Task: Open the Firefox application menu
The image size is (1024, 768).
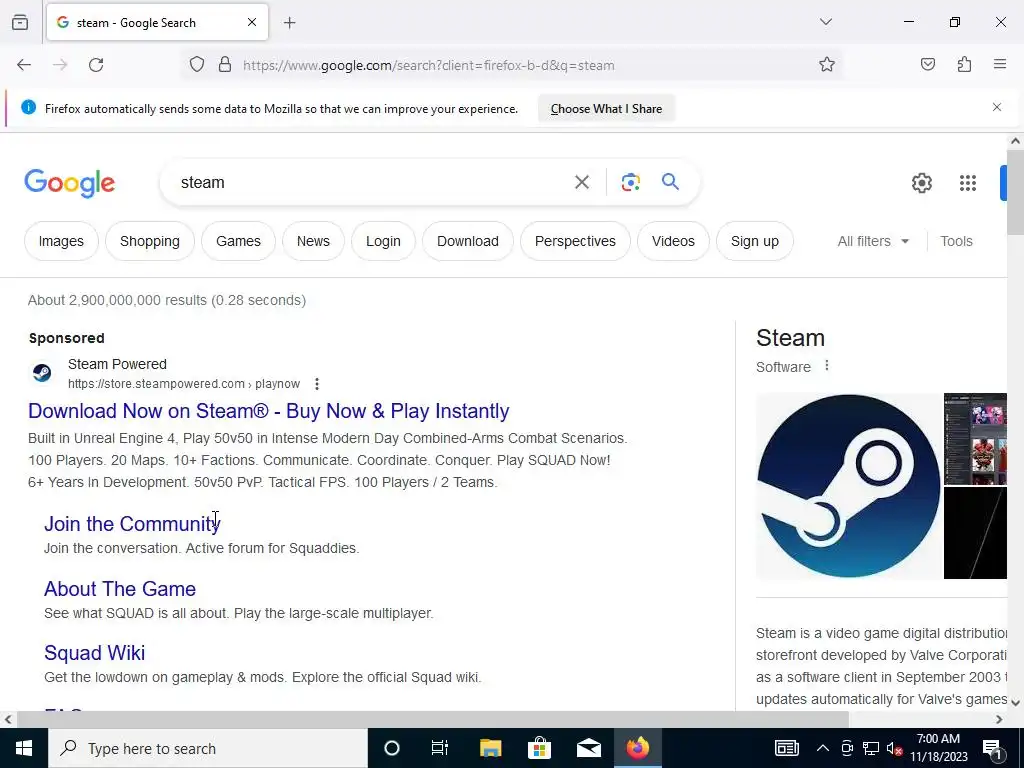Action: pyautogui.click(x=1000, y=65)
